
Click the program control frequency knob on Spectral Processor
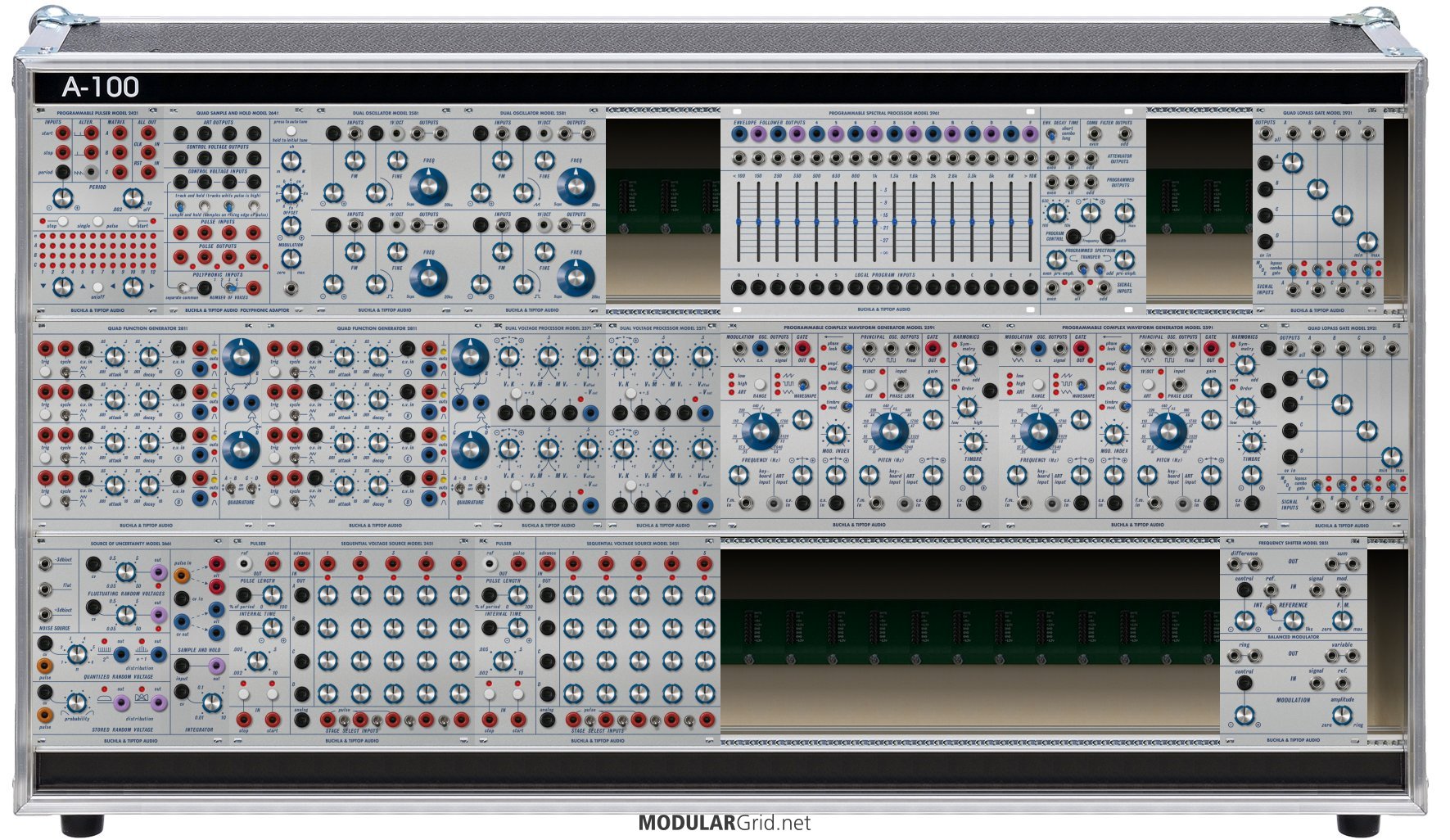click(x=1091, y=213)
